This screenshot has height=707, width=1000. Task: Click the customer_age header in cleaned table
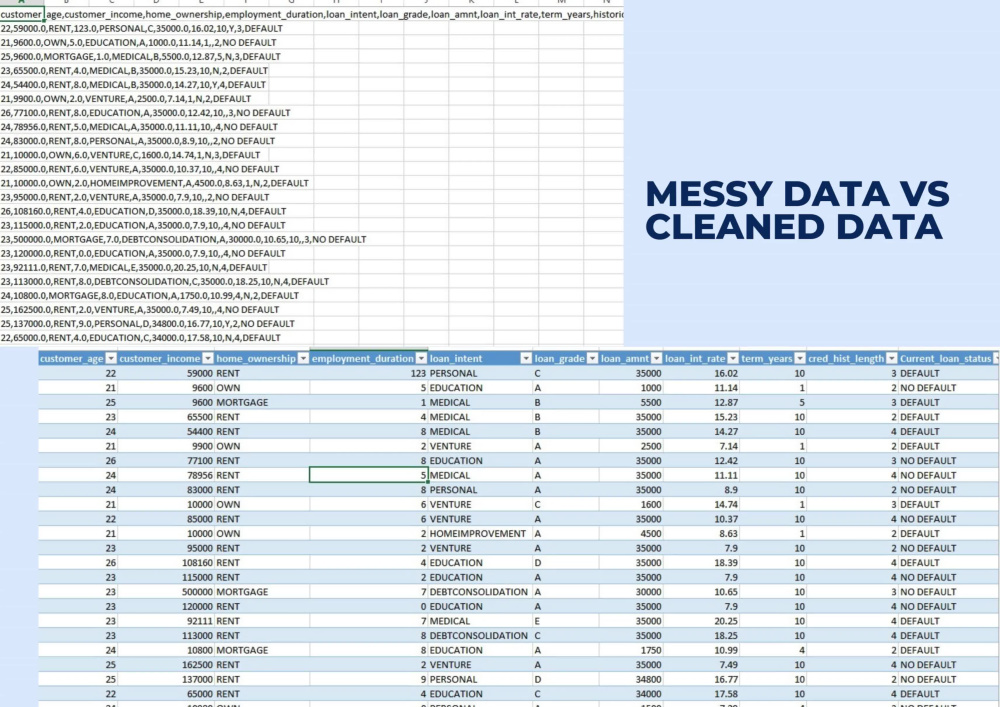pos(71,358)
